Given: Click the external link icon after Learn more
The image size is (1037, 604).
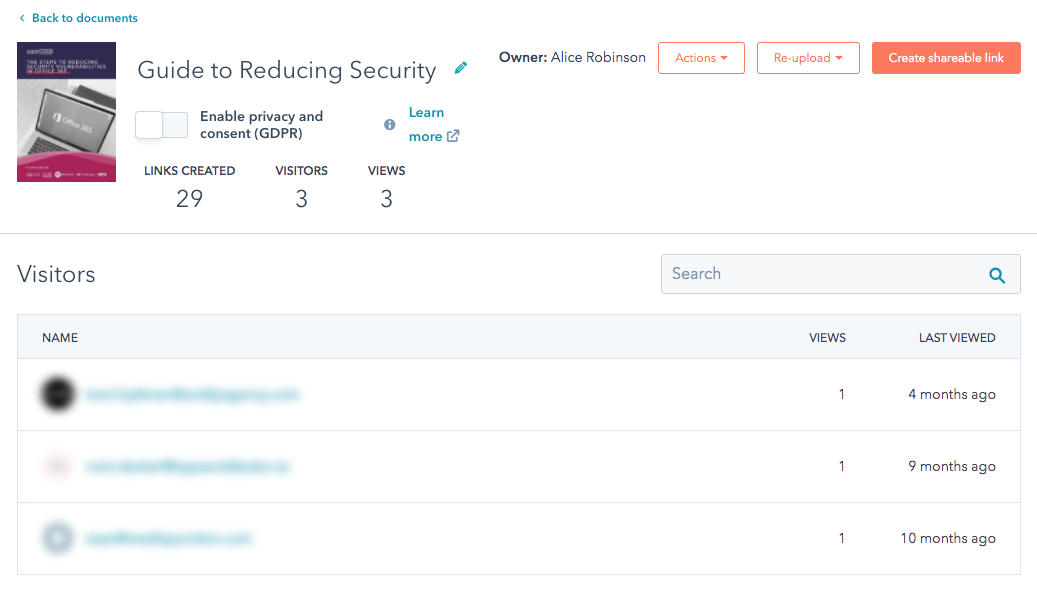Looking at the screenshot, I should pyautogui.click(x=453, y=137).
